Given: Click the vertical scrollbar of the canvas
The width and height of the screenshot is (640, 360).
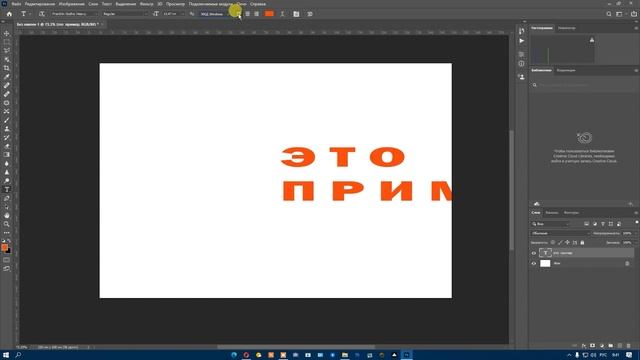Looking at the screenshot, I should click(511, 190).
